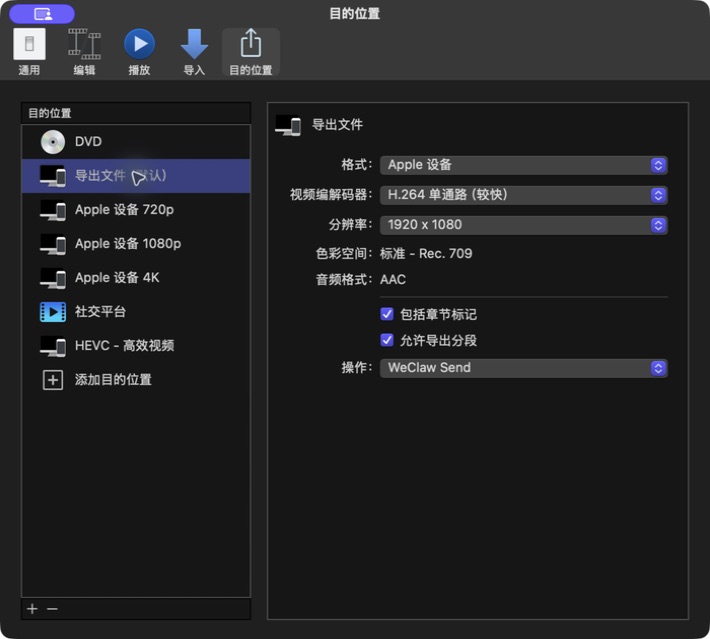Click the 允许导出分段 label text

pos(438,340)
